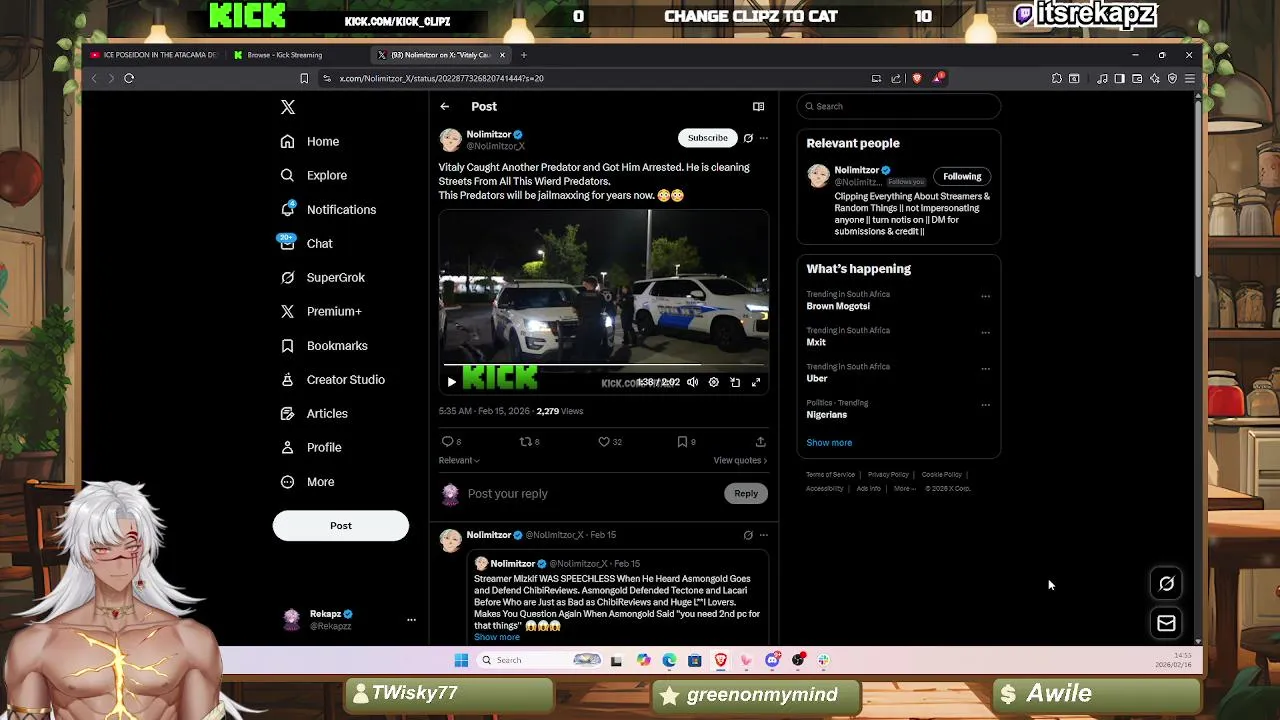Click the Grok icon on the main post
The height and width of the screenshot is (720, 1280).
pyautogui.click(x=748, y=138)
